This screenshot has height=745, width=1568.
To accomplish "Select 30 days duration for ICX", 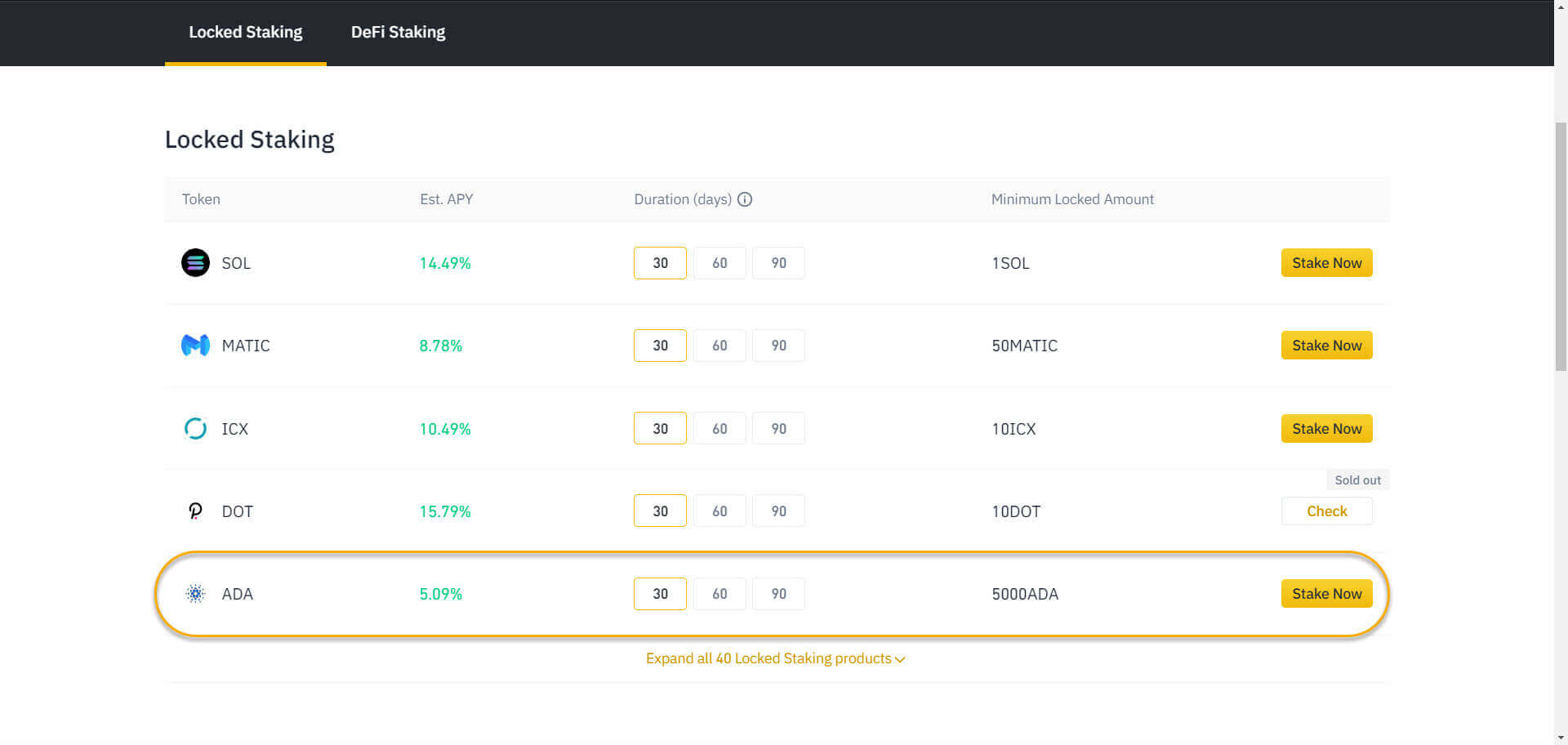I will (x=660, y=429).
